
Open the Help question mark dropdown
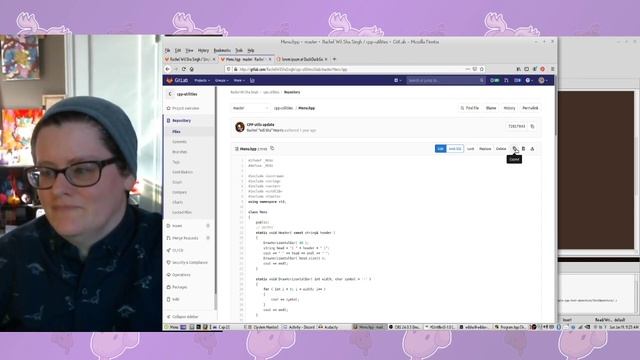[529, 80]
